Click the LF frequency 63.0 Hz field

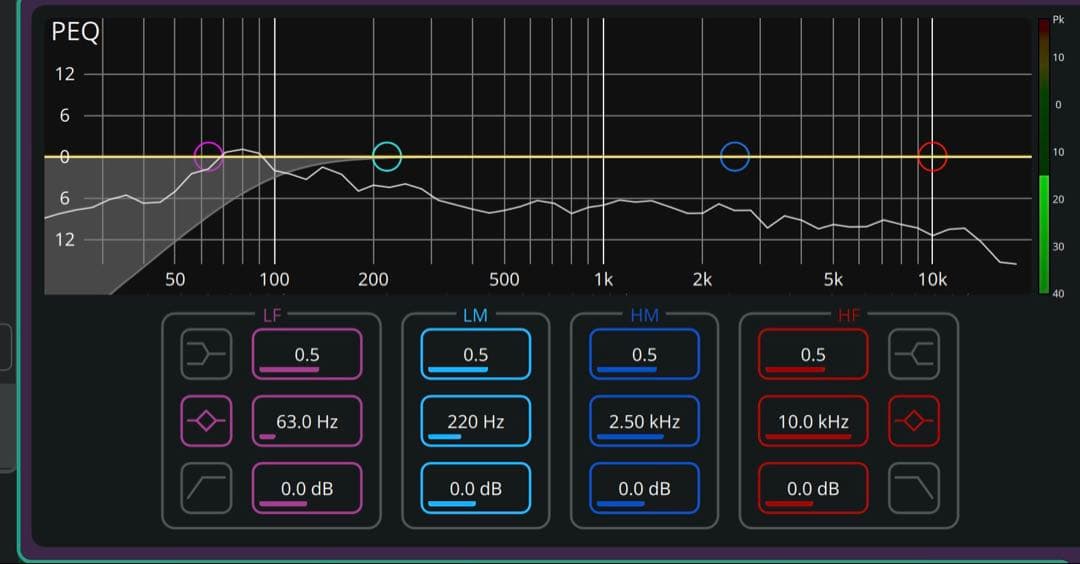click(x=306, y=421)
